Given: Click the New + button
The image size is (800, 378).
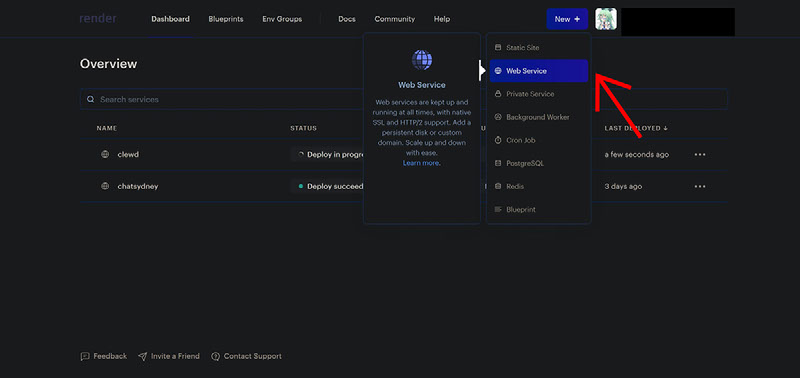Looking at the screenshot, I should click(x=567, y=19).
